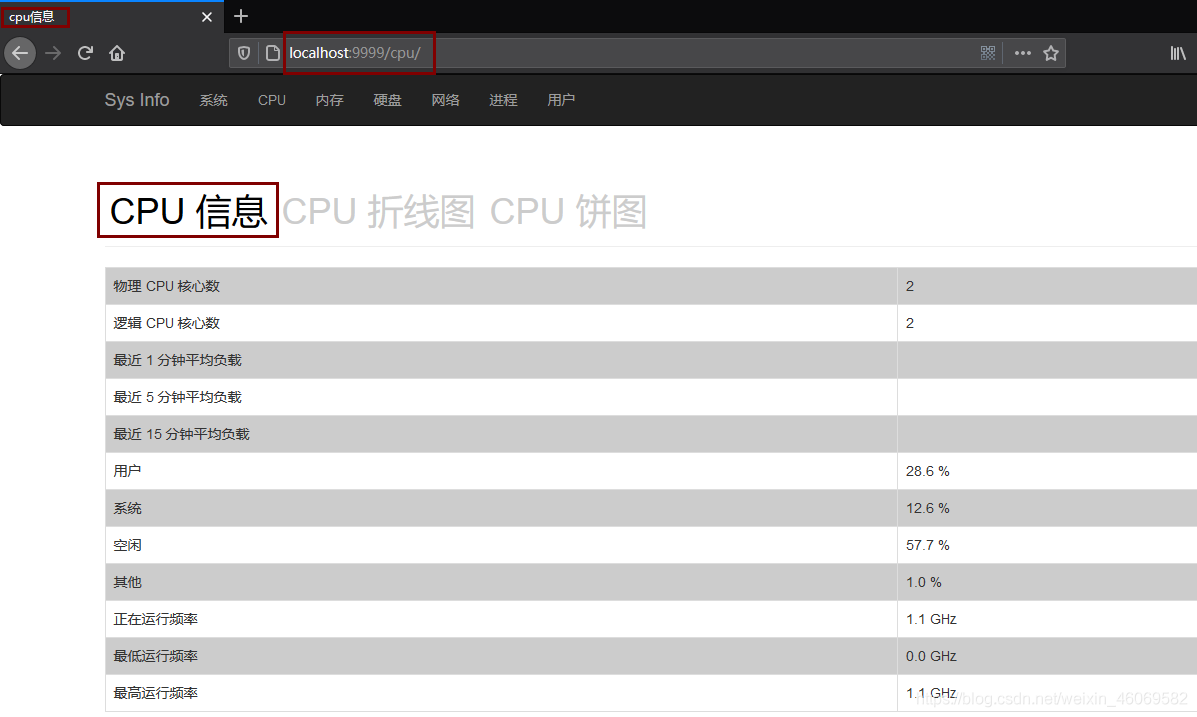1197x717 pixels.
Task: Go back with the browser back arrow
Action: tap(20, 53)
